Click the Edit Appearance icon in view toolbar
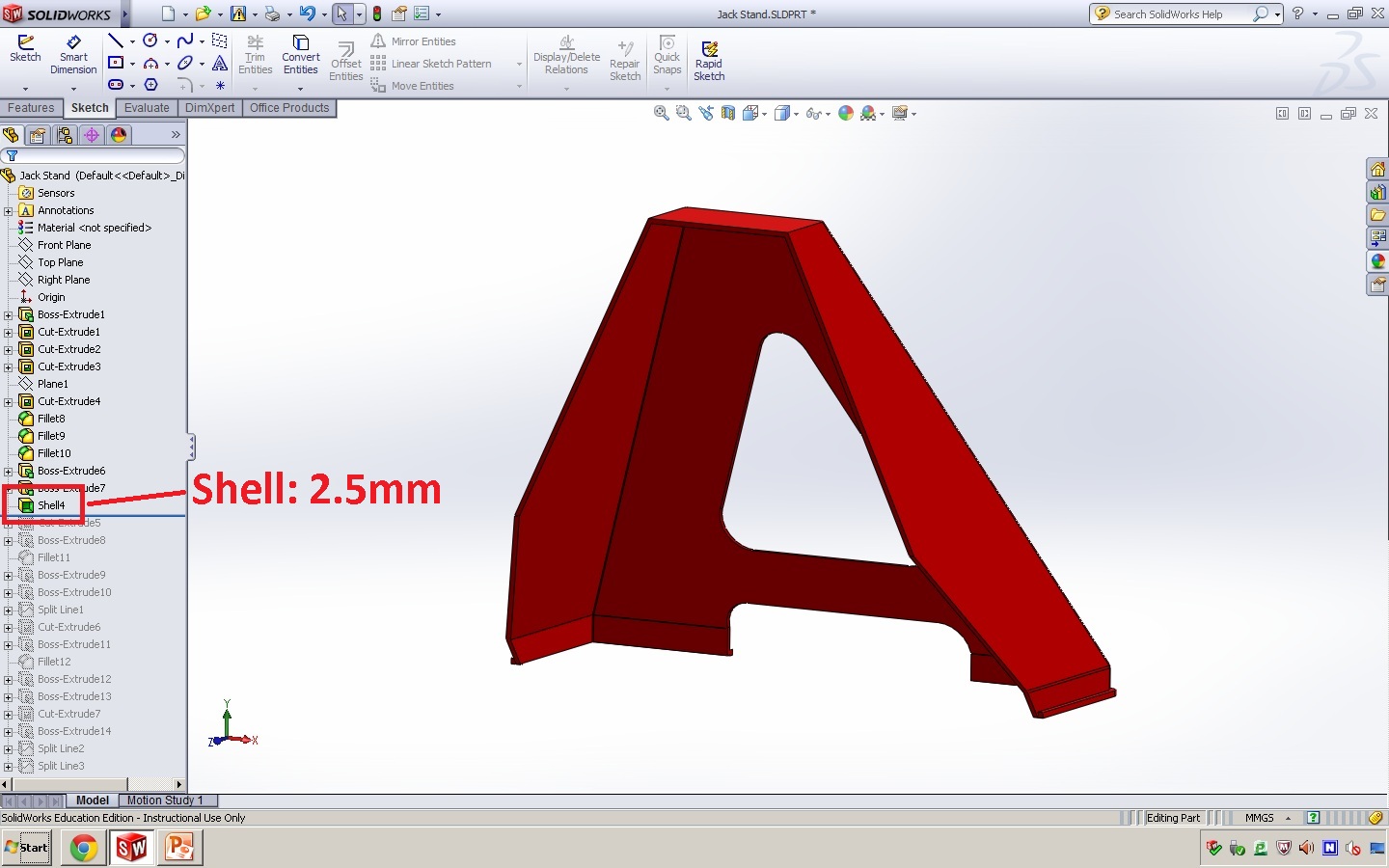 point(846,113)
